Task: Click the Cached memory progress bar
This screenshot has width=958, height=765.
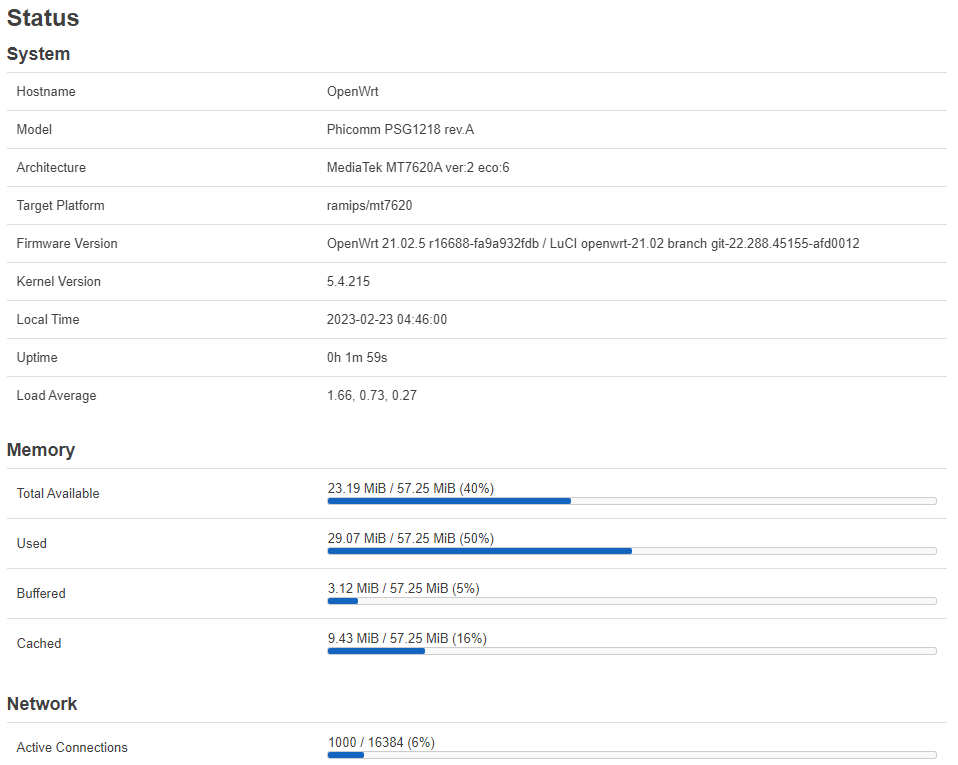Action: 631,650
